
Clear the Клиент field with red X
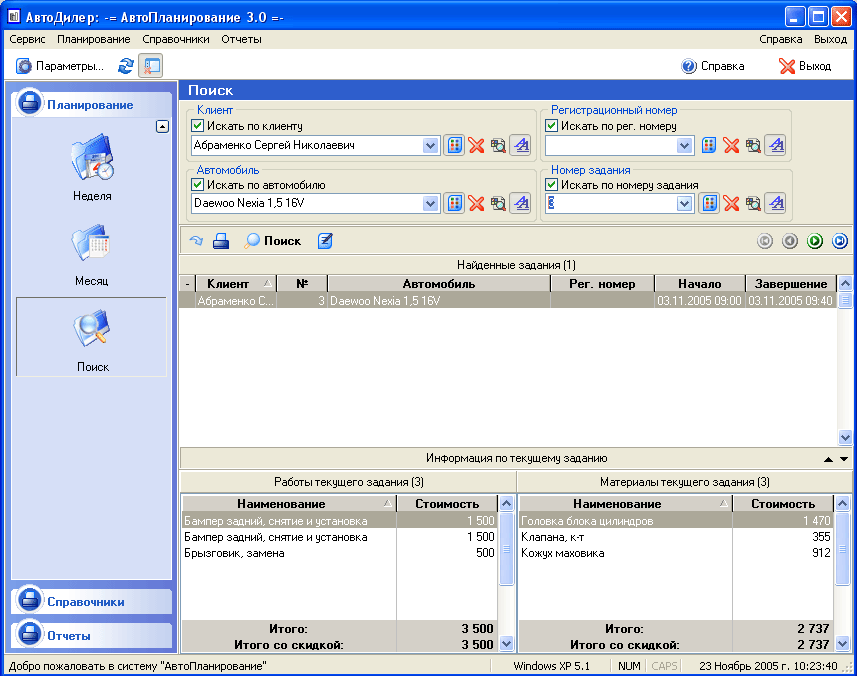click(x=476, y=146)
